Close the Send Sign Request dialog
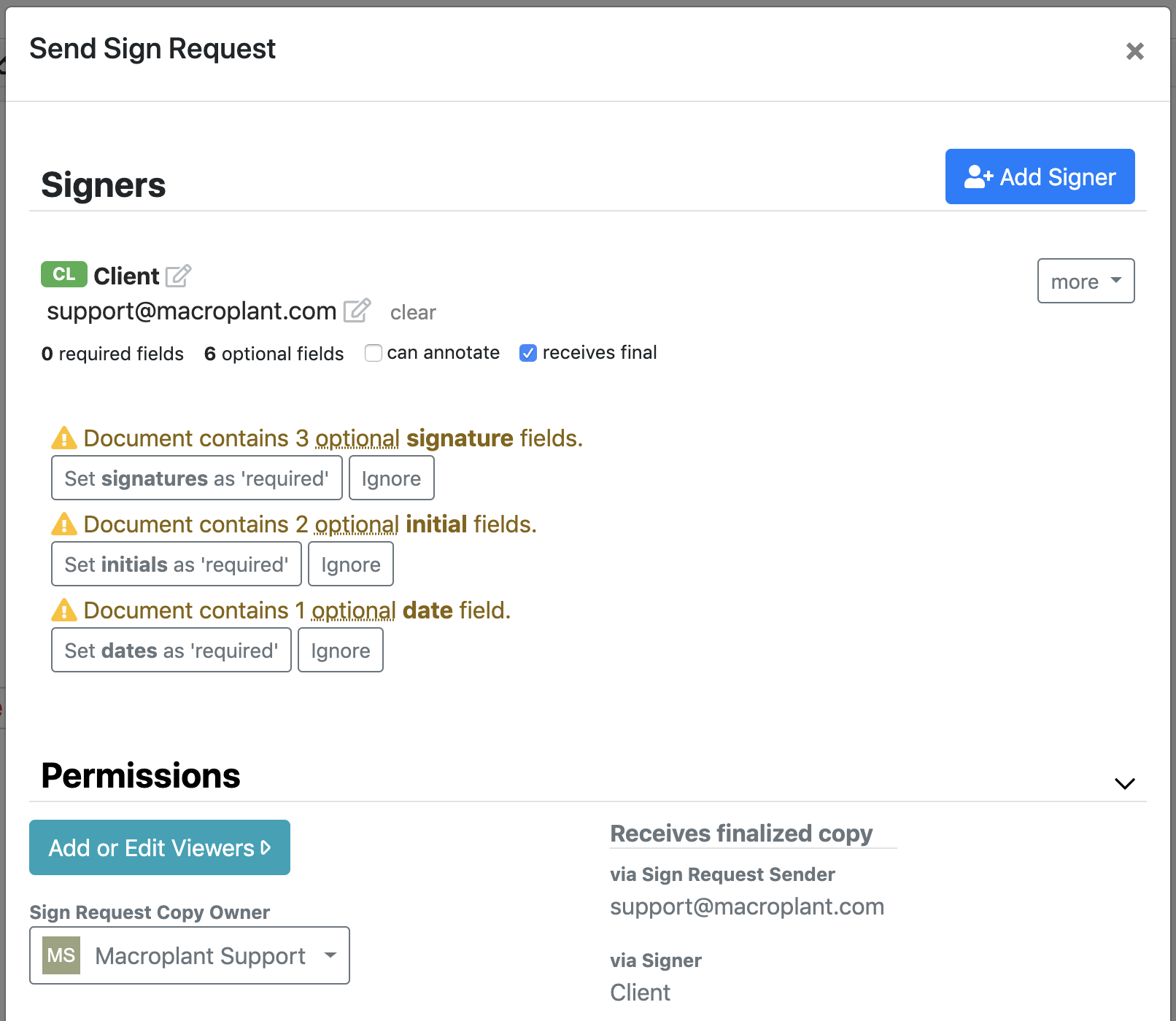Screen dimensions: 1176x1021 [x=1134, y=51]
